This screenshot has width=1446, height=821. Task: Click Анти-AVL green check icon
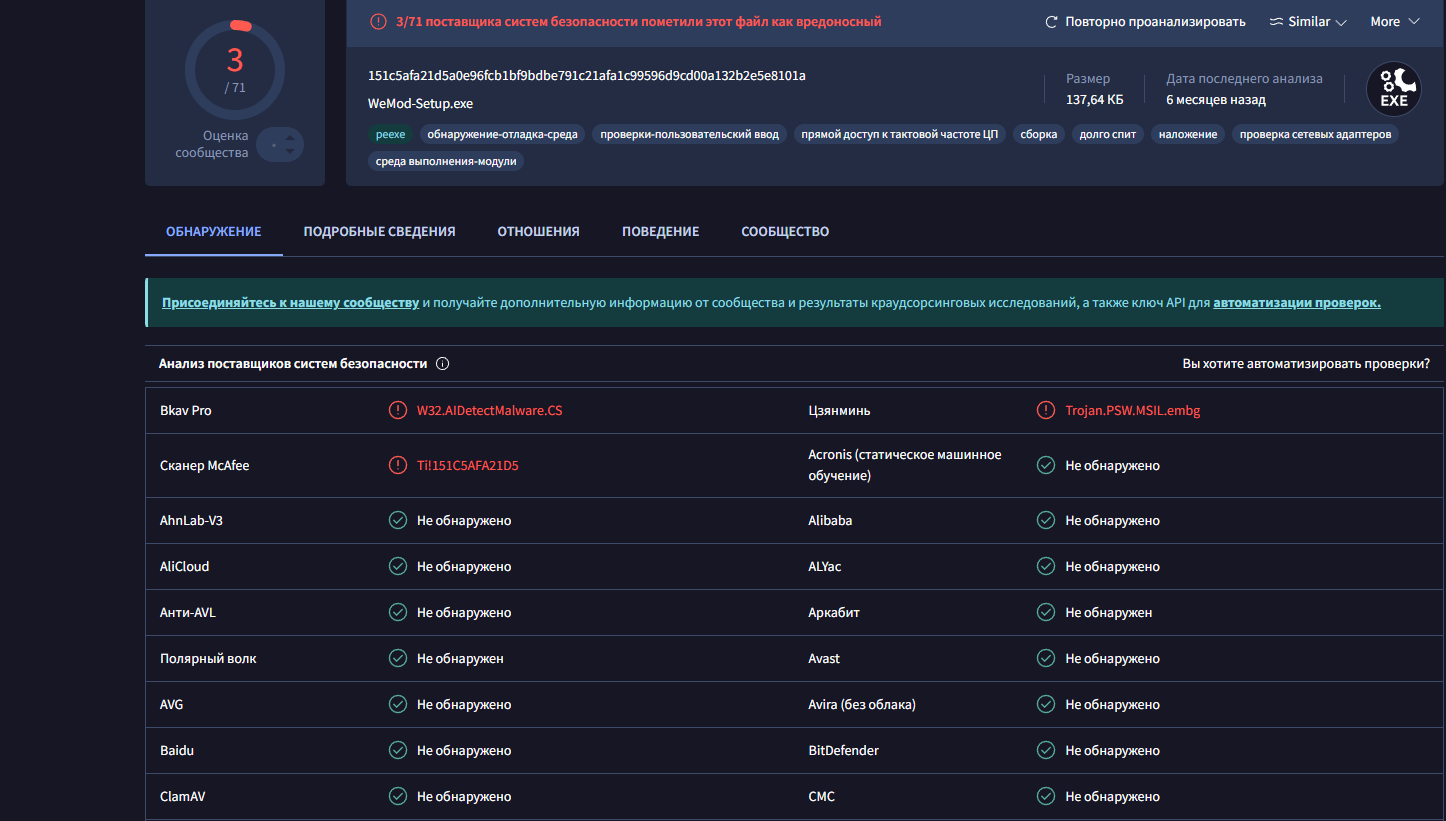(x=397, y=612)
